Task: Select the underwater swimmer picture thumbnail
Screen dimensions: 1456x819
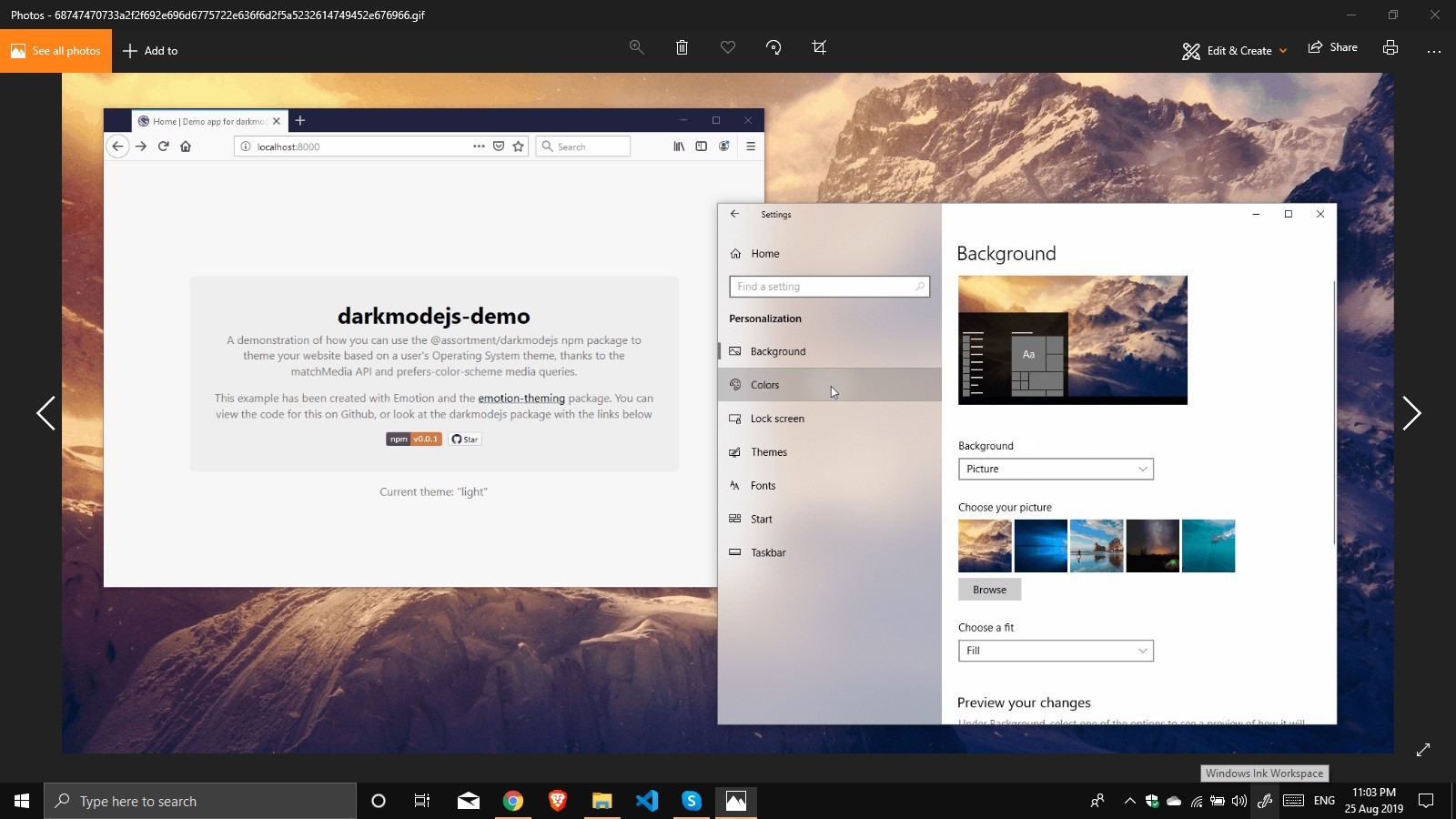Action: [x=1208, y=546]
